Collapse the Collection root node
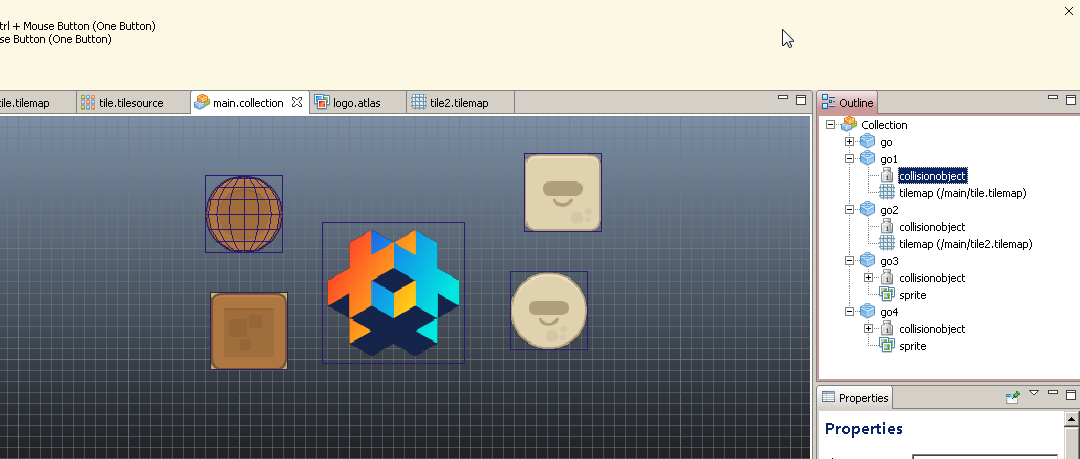Screen dimensions: 1080x459 coord(831,125)
